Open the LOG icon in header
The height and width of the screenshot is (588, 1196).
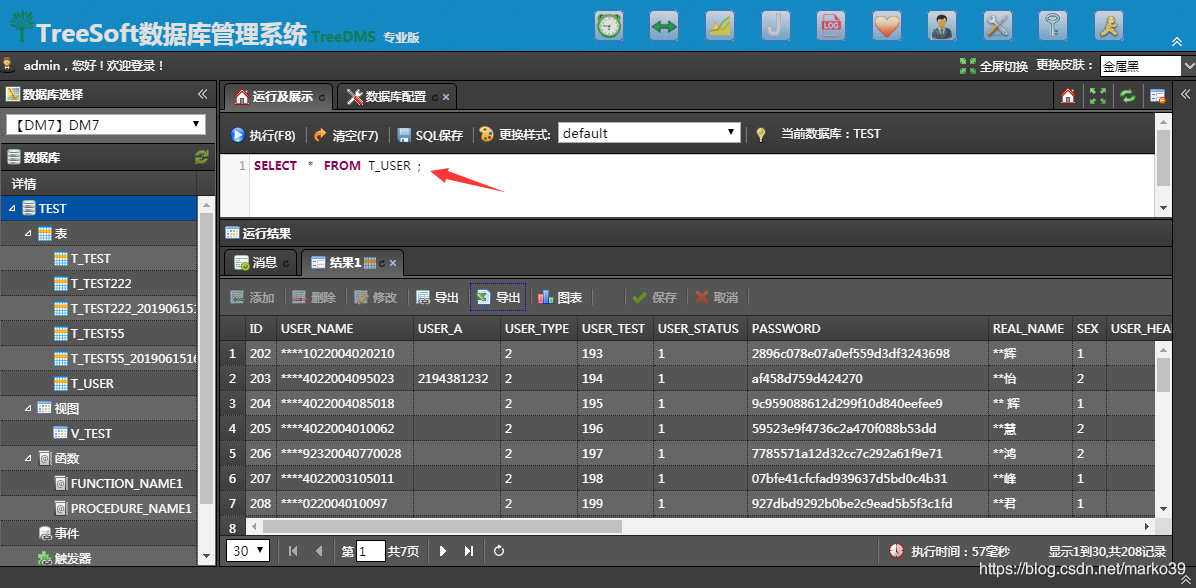(x=831, y=26)
